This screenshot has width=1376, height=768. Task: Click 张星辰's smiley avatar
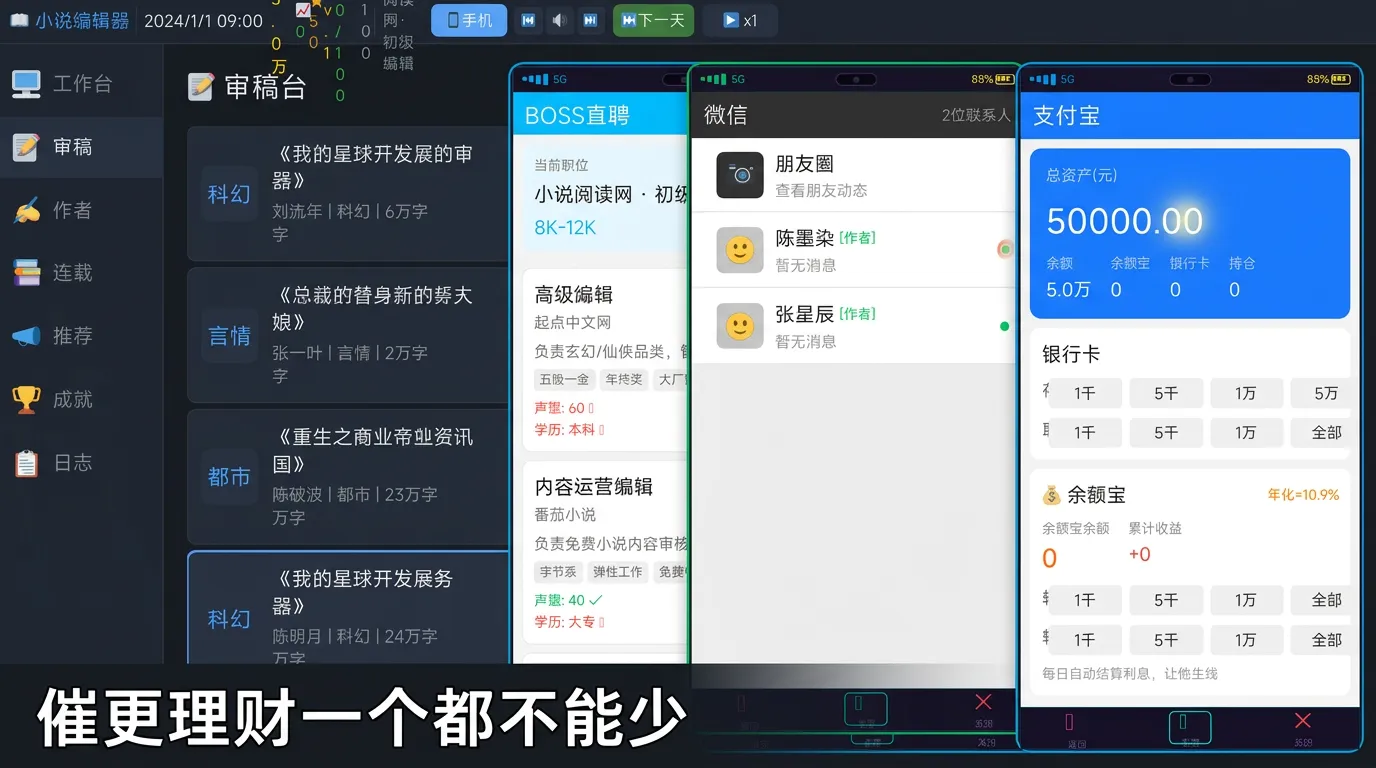[x=740, y=326]
